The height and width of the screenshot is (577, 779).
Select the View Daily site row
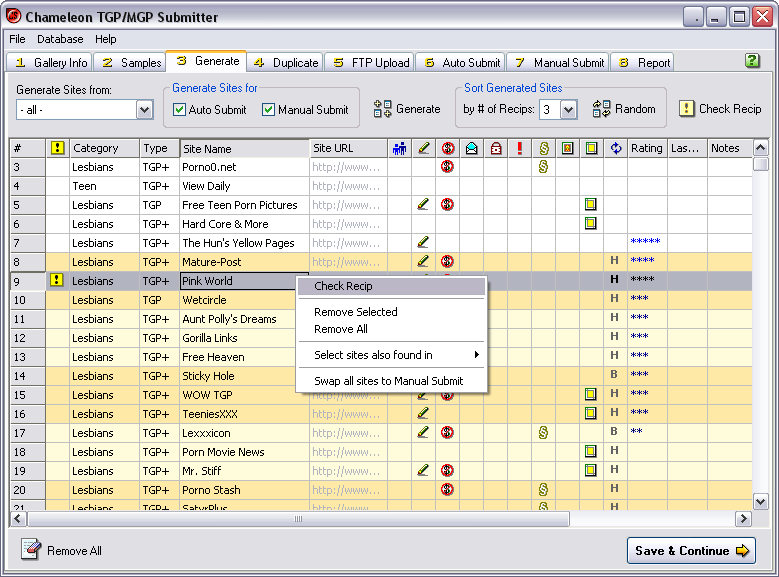coord(381,186)
